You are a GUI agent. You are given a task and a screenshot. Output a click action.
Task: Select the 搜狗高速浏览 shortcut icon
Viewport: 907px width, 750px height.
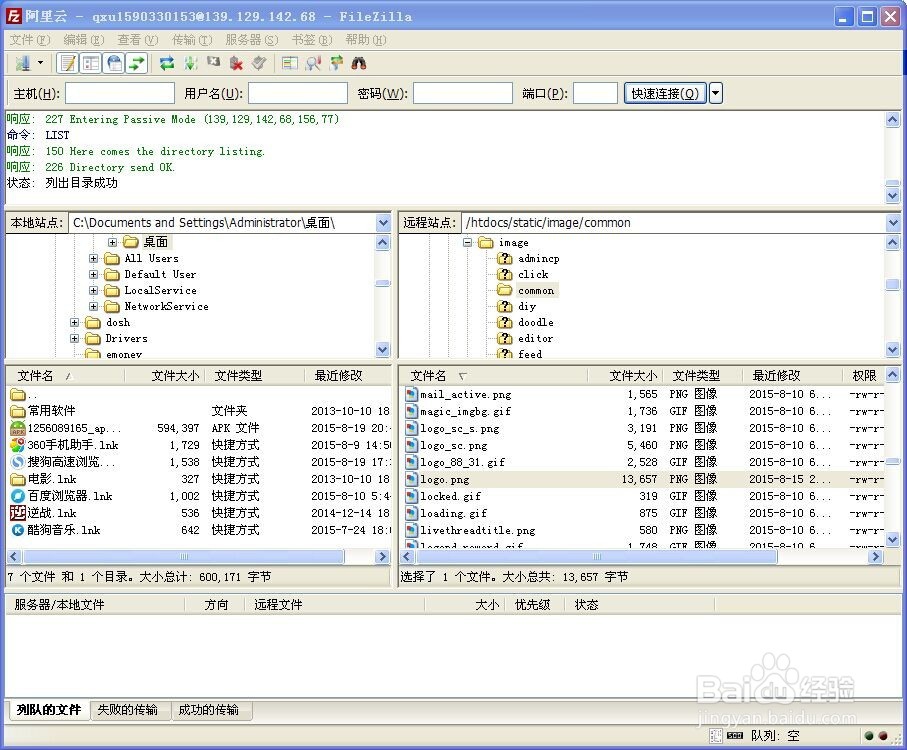click(x=18, y=462)
